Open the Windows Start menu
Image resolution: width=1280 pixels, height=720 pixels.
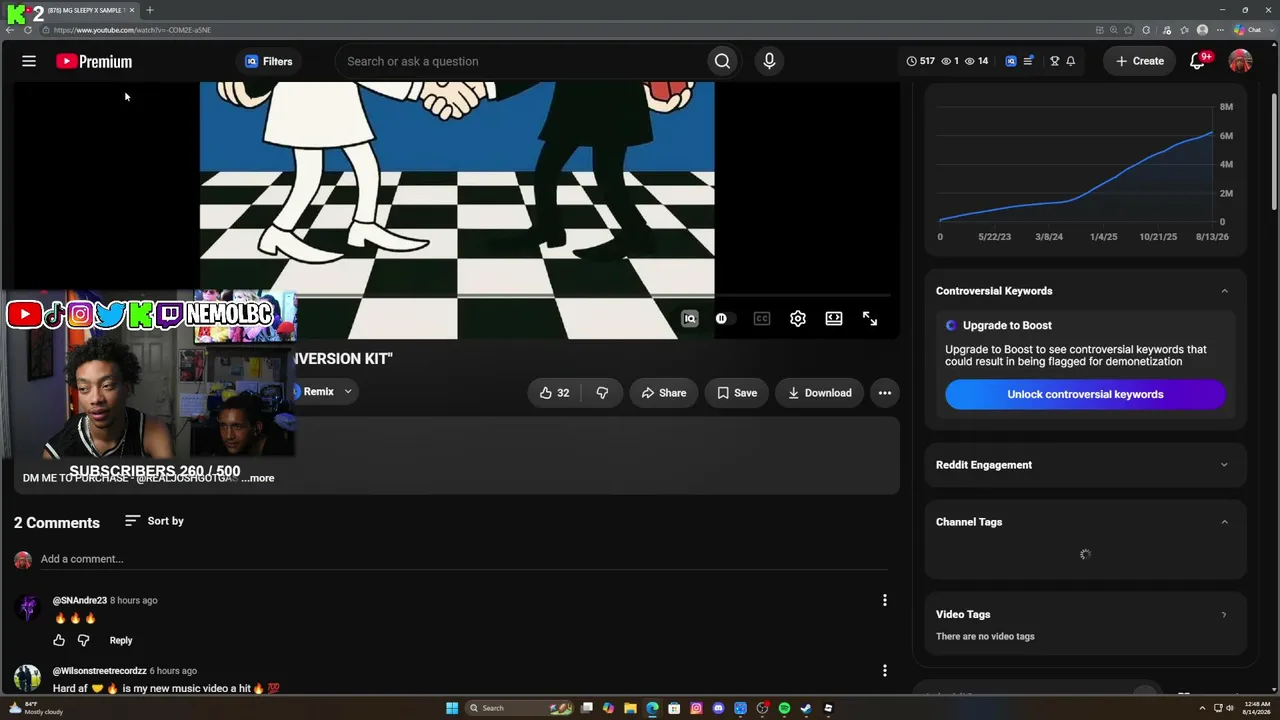[452, 708]
